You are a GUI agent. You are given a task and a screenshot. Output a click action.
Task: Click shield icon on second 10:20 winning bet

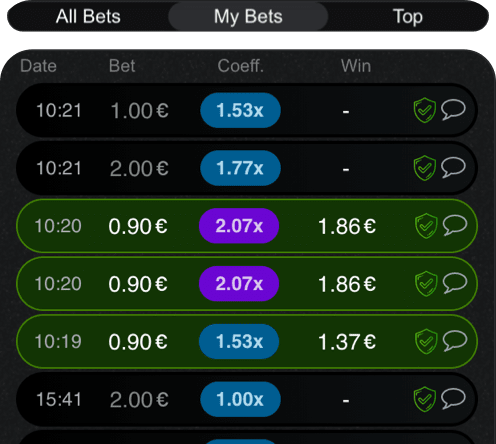coord(426,284)
